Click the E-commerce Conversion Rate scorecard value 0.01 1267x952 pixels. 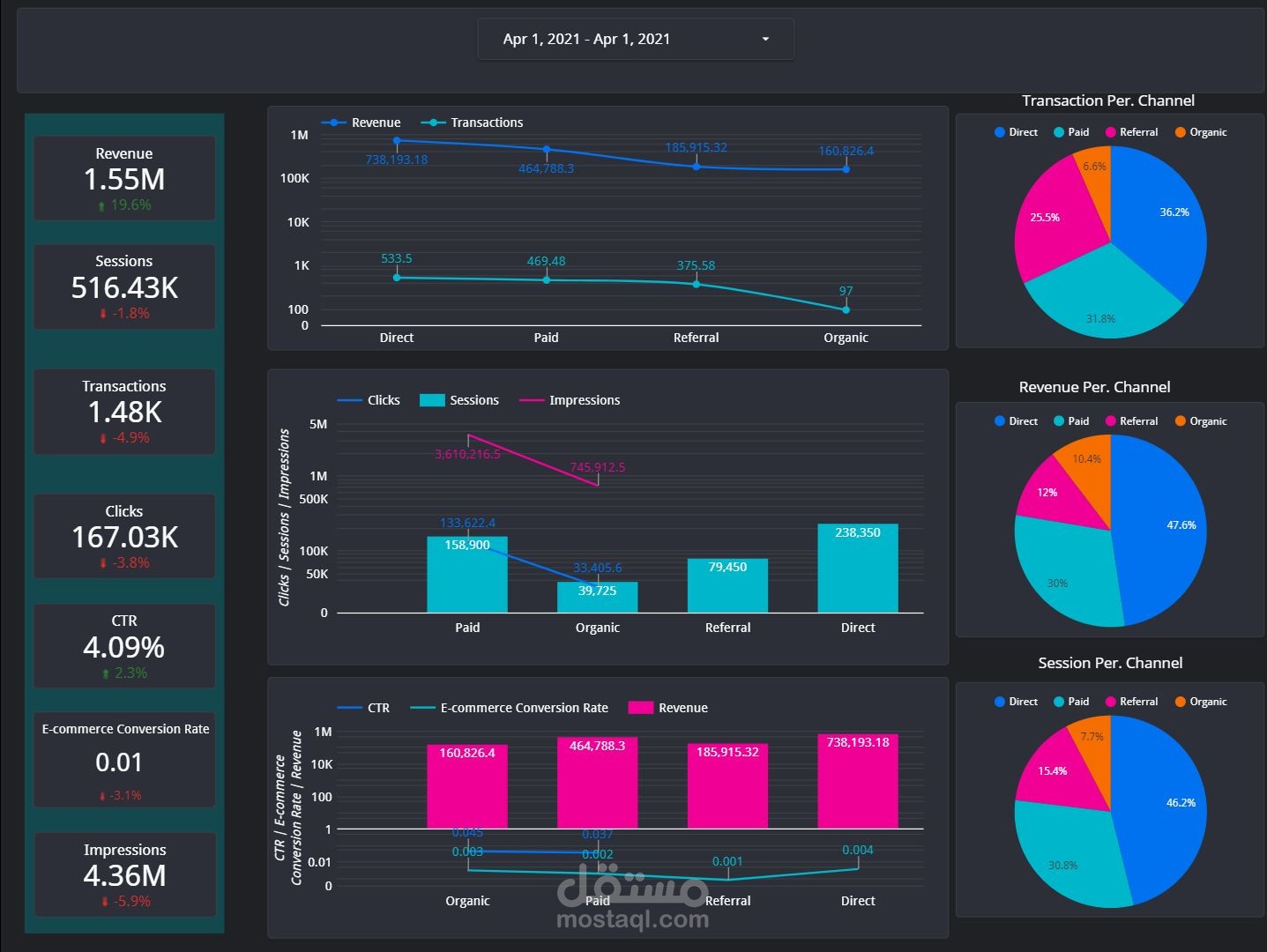119,762
